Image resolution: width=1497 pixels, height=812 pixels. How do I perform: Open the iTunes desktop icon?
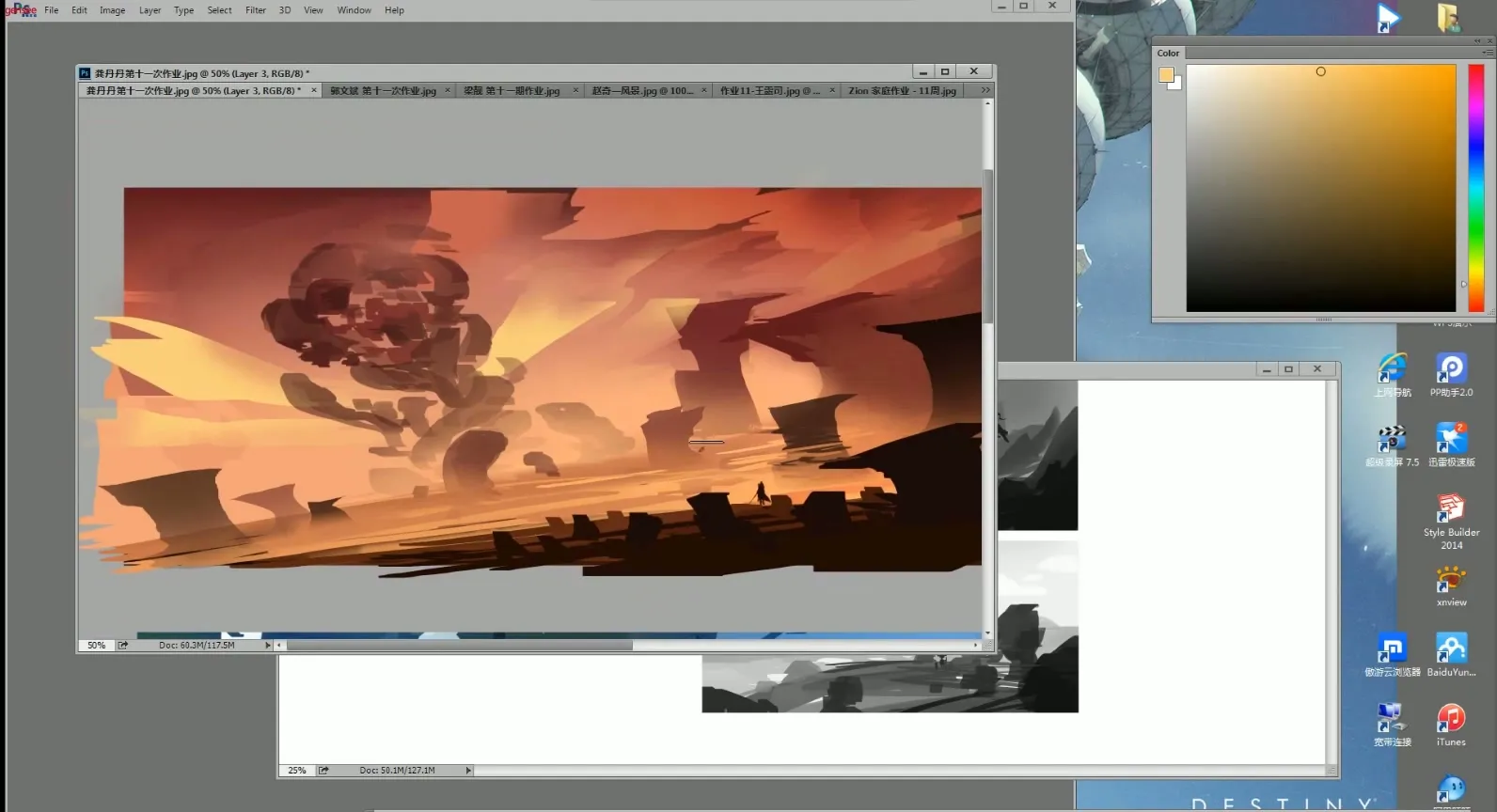point(1451,725)
